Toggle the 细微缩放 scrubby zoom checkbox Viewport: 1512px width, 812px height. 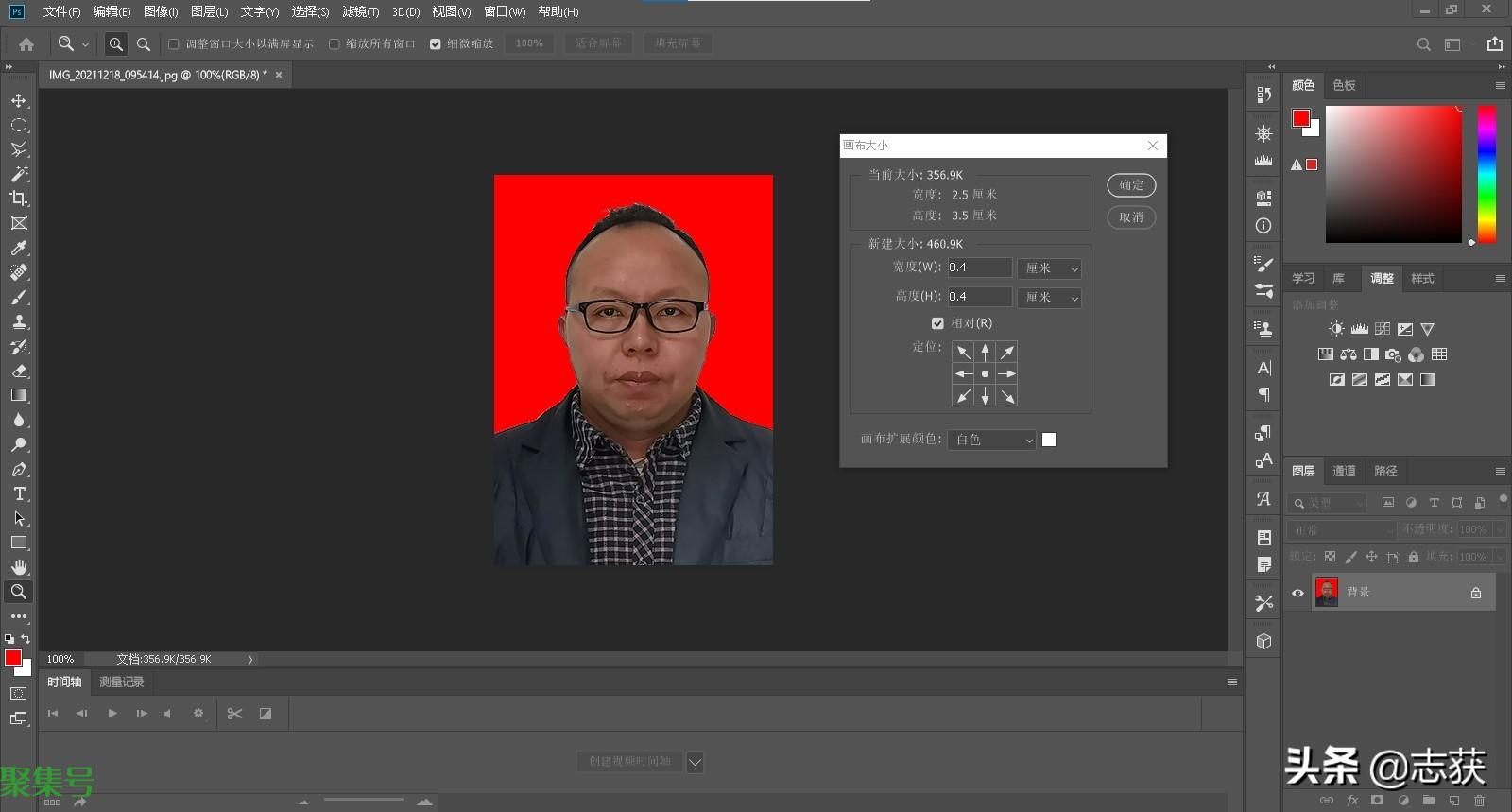(x=436, y=43)
